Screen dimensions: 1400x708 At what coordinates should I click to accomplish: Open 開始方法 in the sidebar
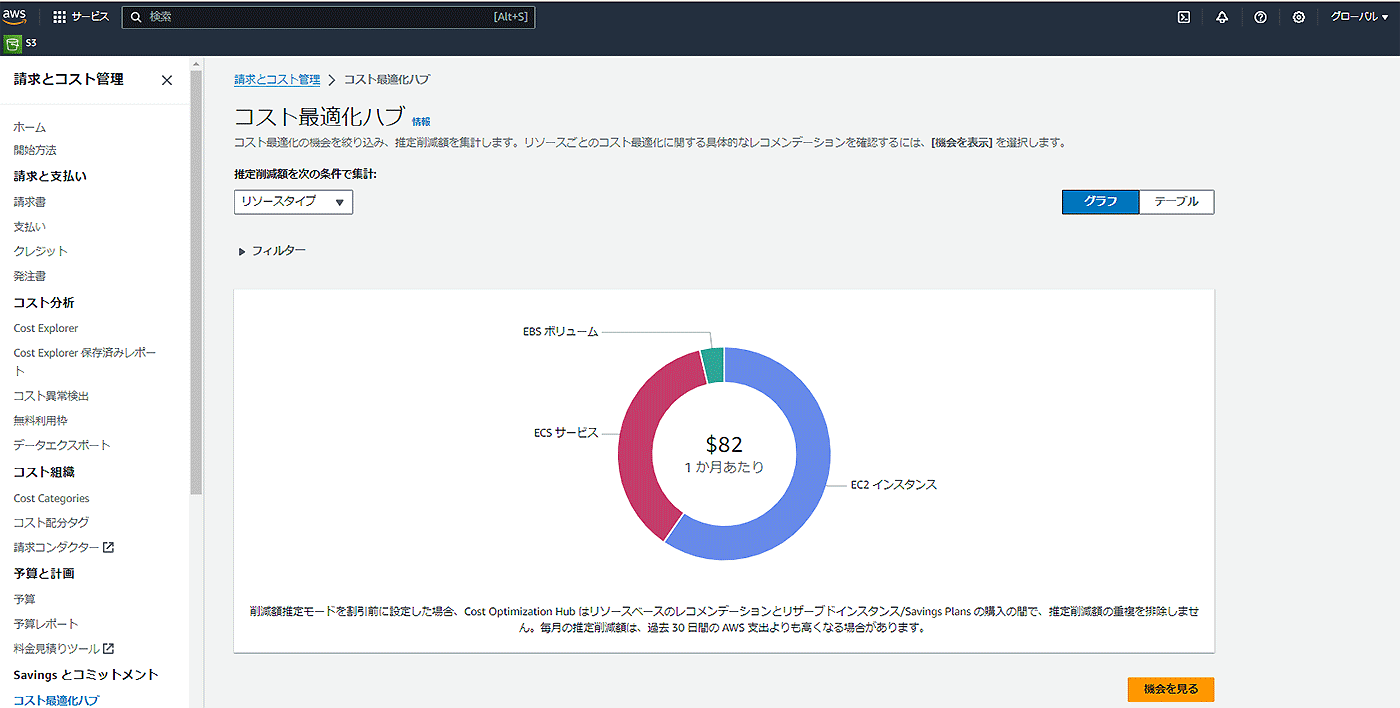[x=34, y=150]
